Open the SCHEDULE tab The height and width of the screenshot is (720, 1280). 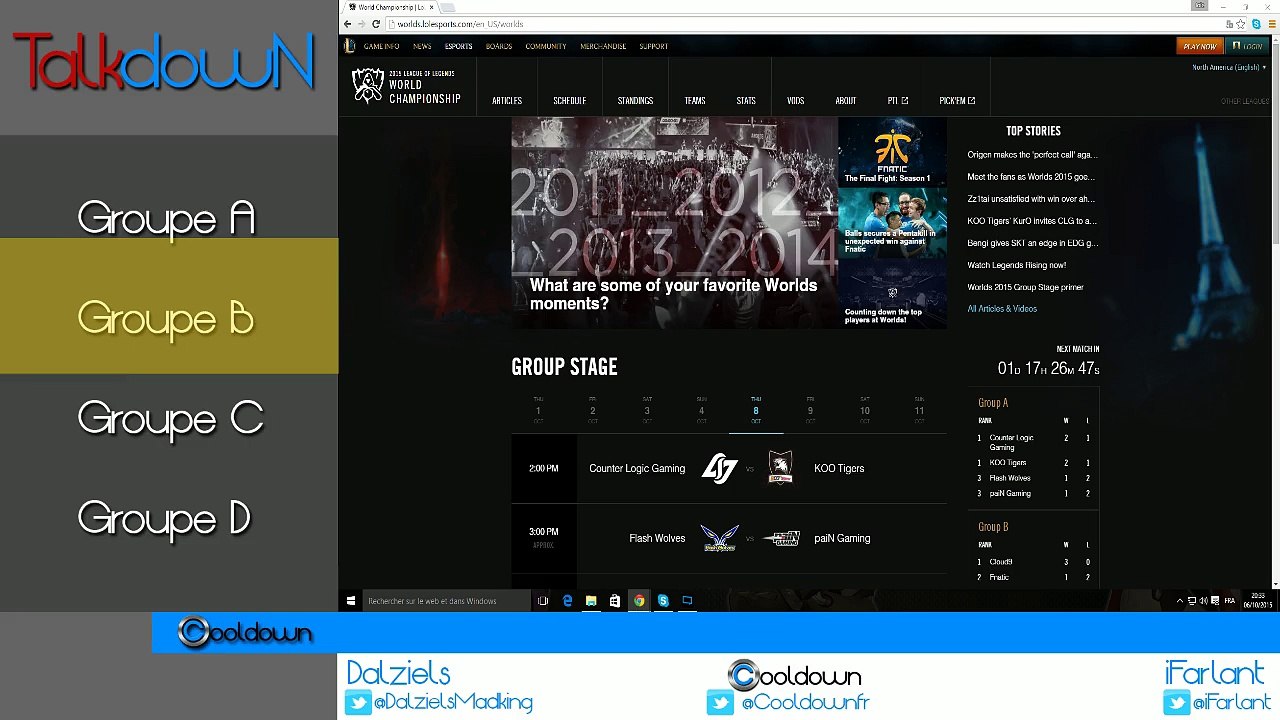coord(570,101)
